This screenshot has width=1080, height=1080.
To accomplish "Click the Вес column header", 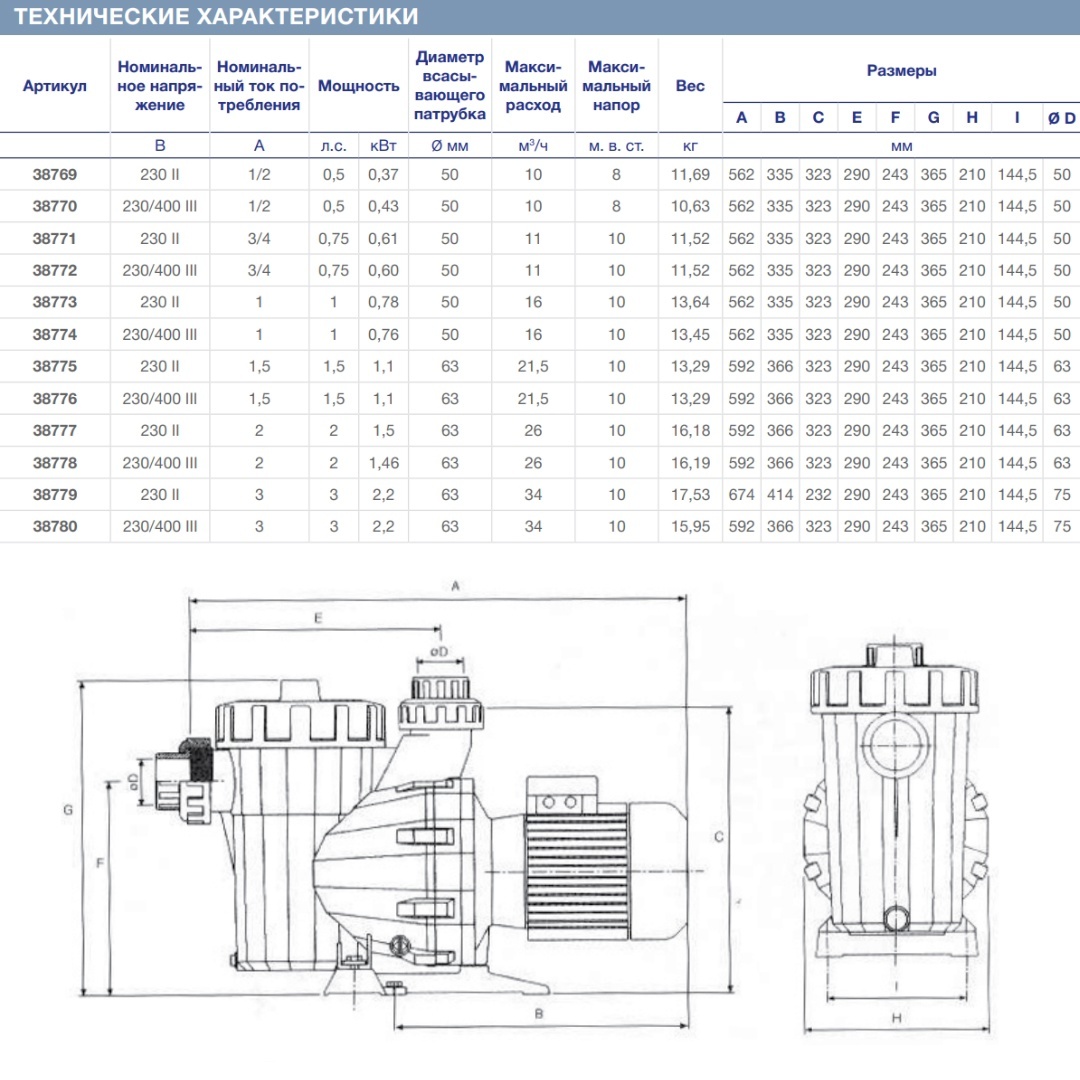I will click(x=689, y=86).
